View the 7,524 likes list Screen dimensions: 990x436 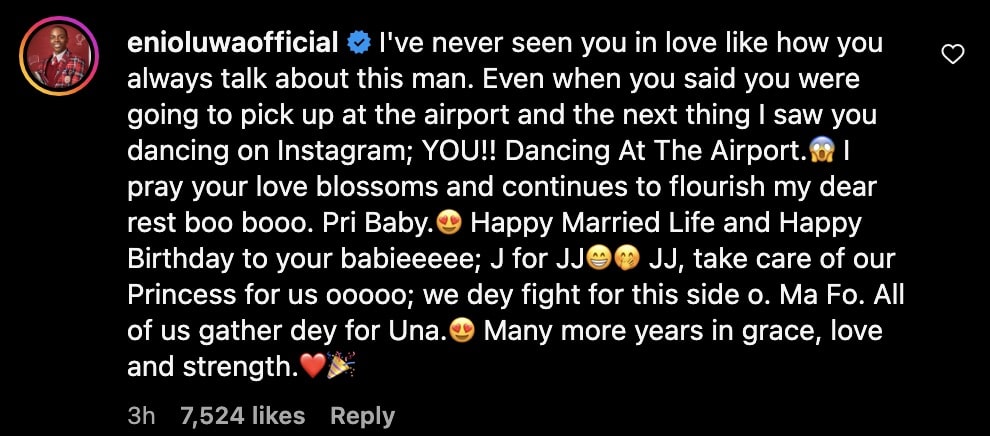tap(242, 416)
